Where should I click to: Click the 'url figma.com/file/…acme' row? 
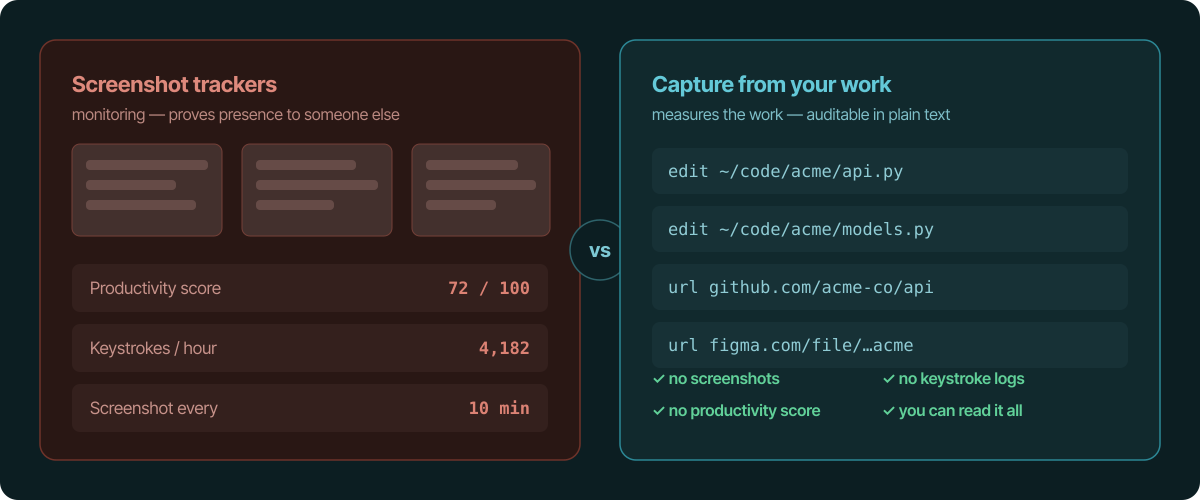tap(890, 345)
